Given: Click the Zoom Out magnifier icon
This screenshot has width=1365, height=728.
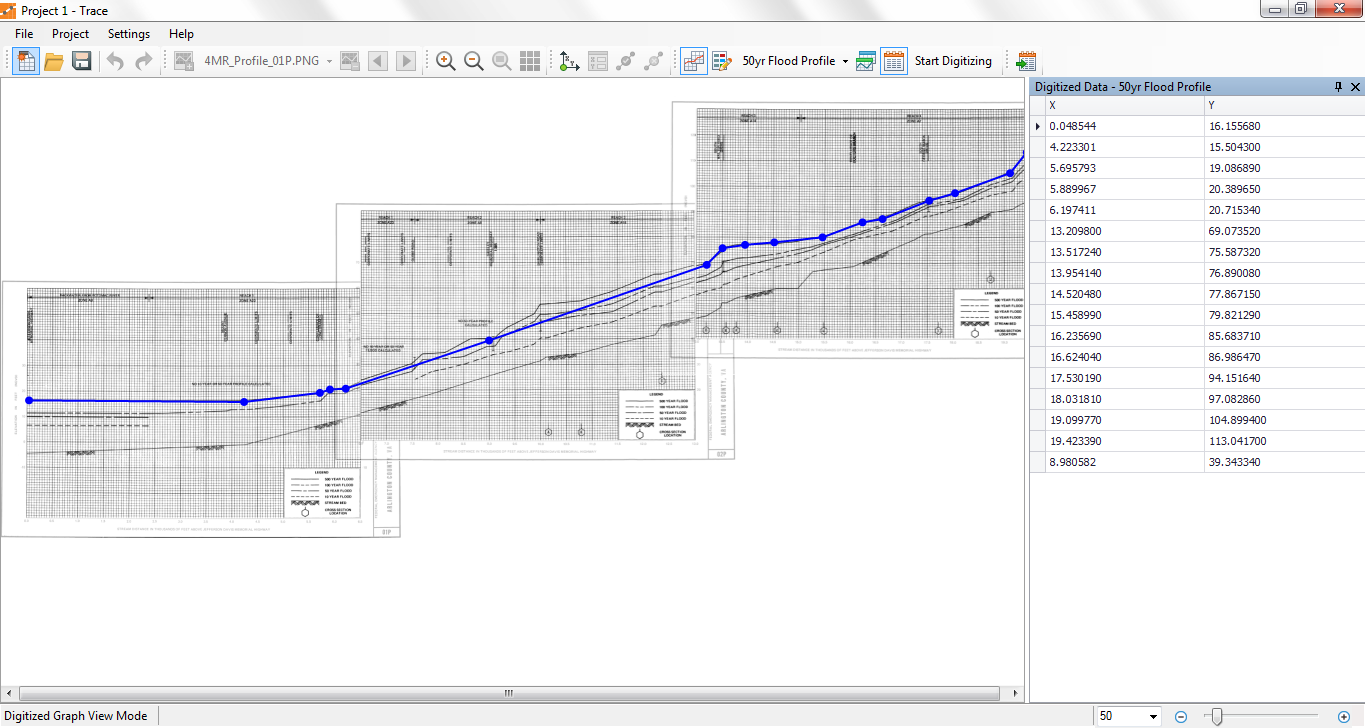Looking at the screenshot, I should tap(474, 61).
